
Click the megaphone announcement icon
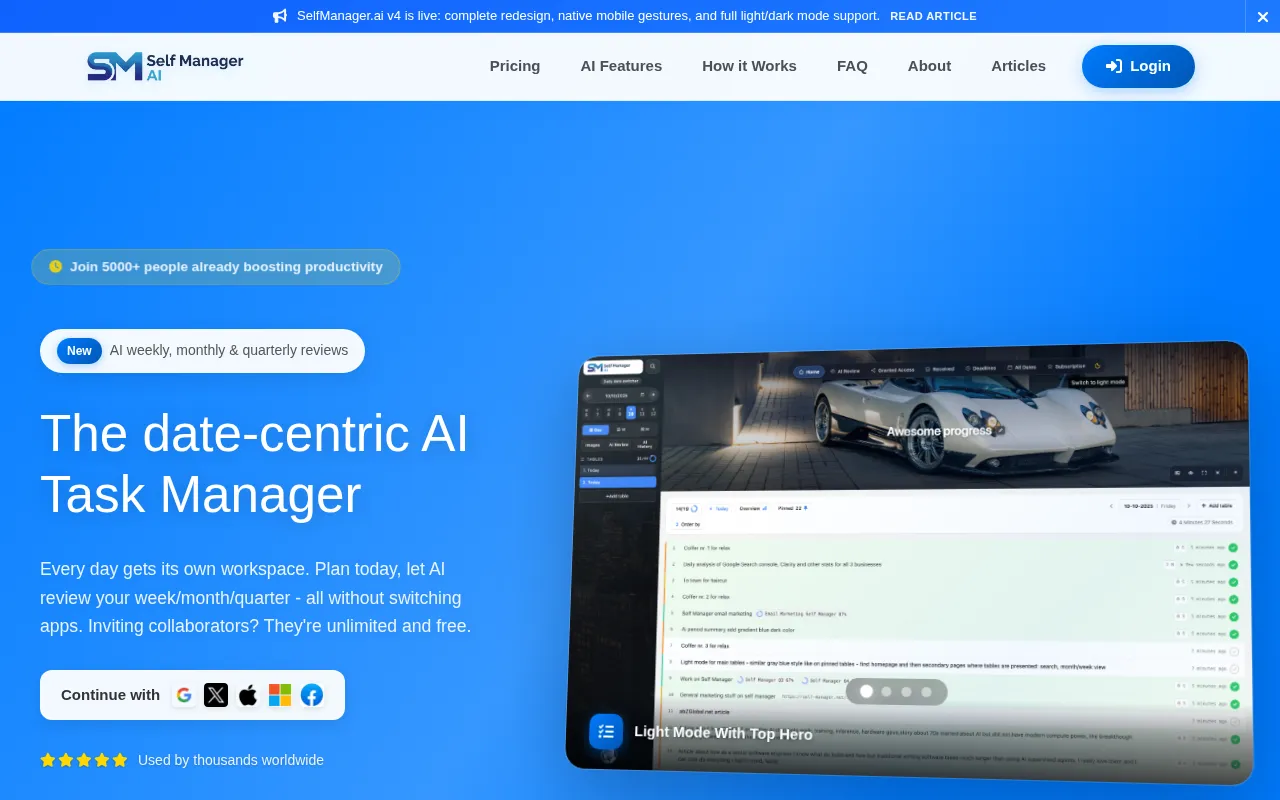click(x=280, y=16)
